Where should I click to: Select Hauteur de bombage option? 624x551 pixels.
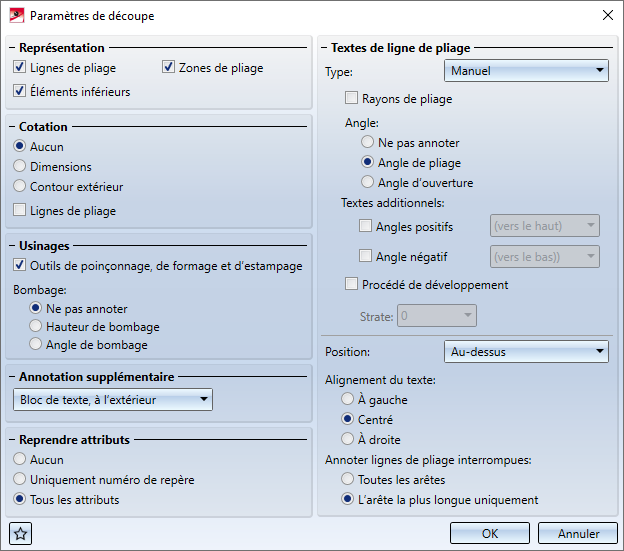[37, 327]
